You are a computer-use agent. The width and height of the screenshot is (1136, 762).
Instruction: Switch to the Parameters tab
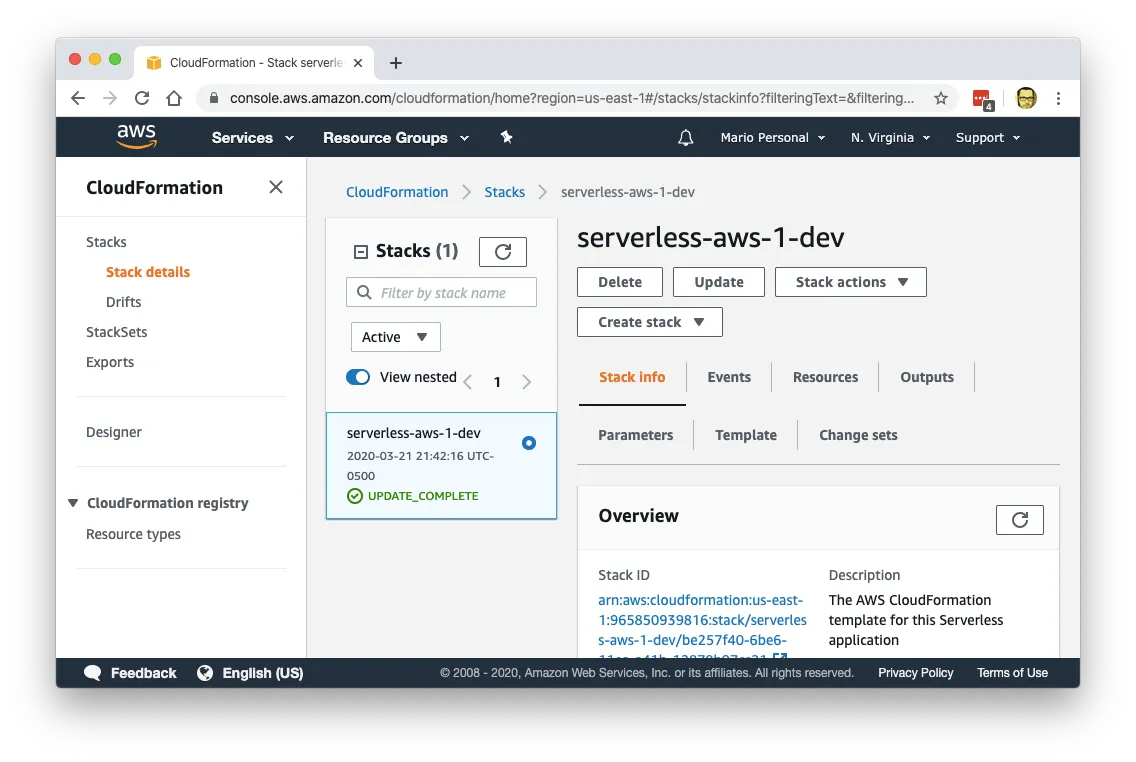click(x=635, y=435)
